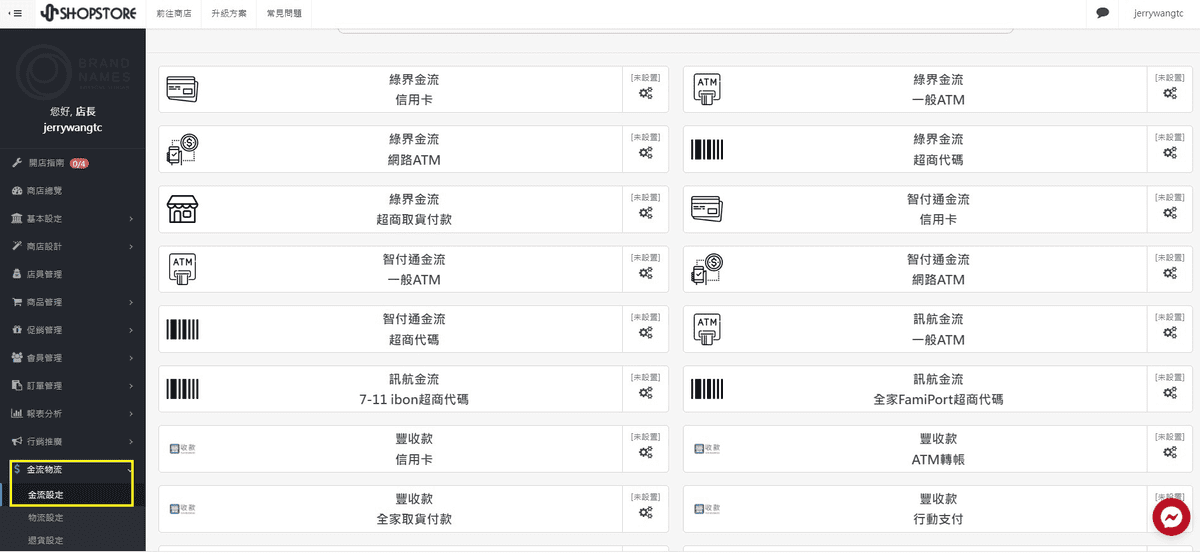
Task: Toggle the sidebar collapse arrow button
Action: [x=15, y=13]
